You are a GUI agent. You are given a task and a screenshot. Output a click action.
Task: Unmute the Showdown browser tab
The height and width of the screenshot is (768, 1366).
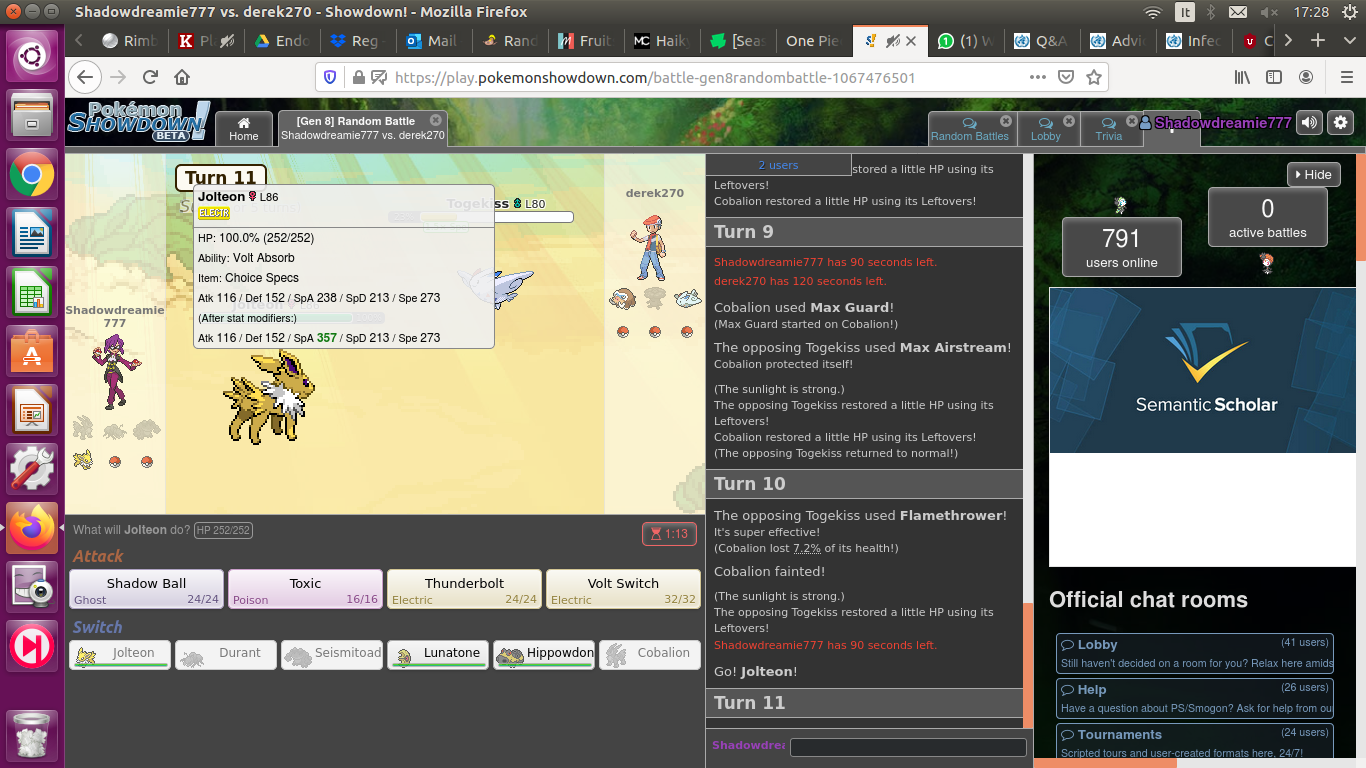pos(894,41)
